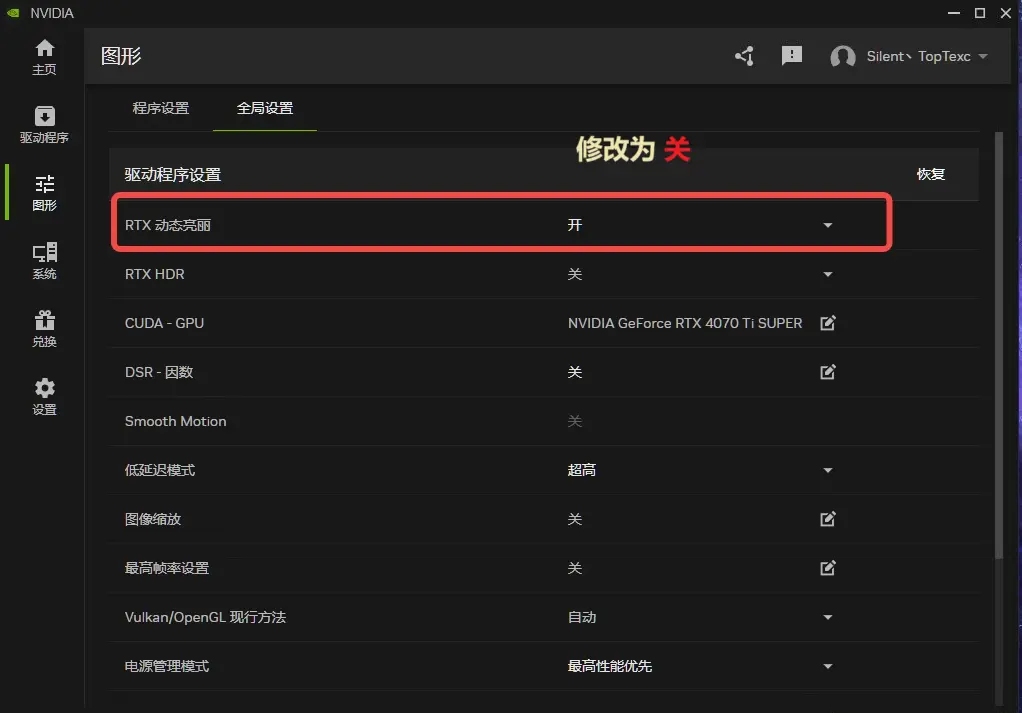The height and width of the screenshot is (713, 1022).
Task: Click the 开 value of RTX 动态亮丽
Action: point(574,225)
